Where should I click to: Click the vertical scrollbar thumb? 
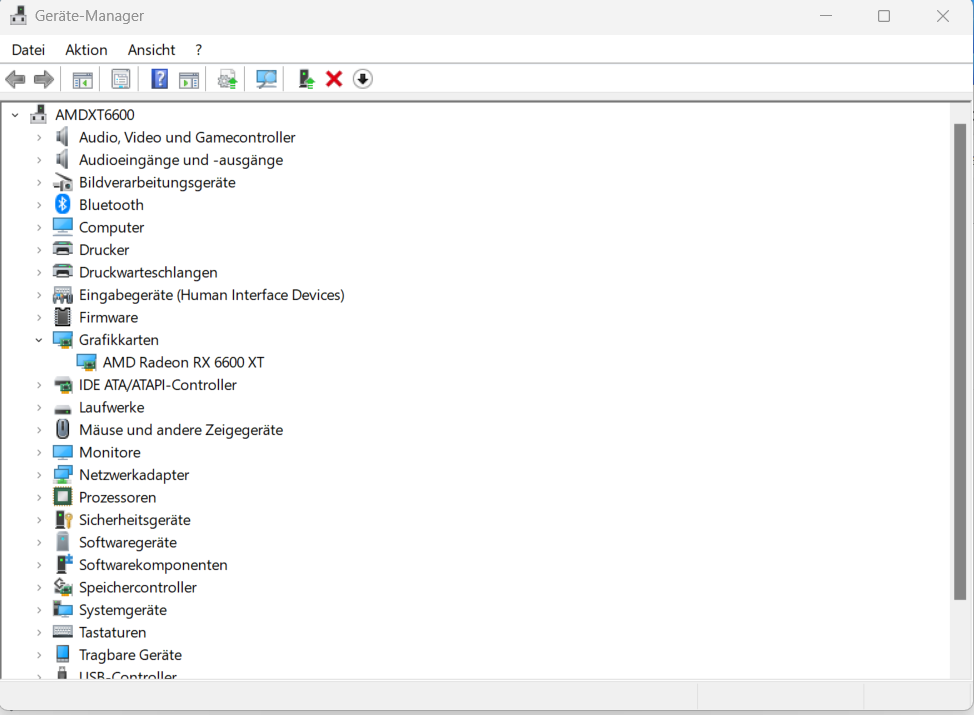[960, 362]
